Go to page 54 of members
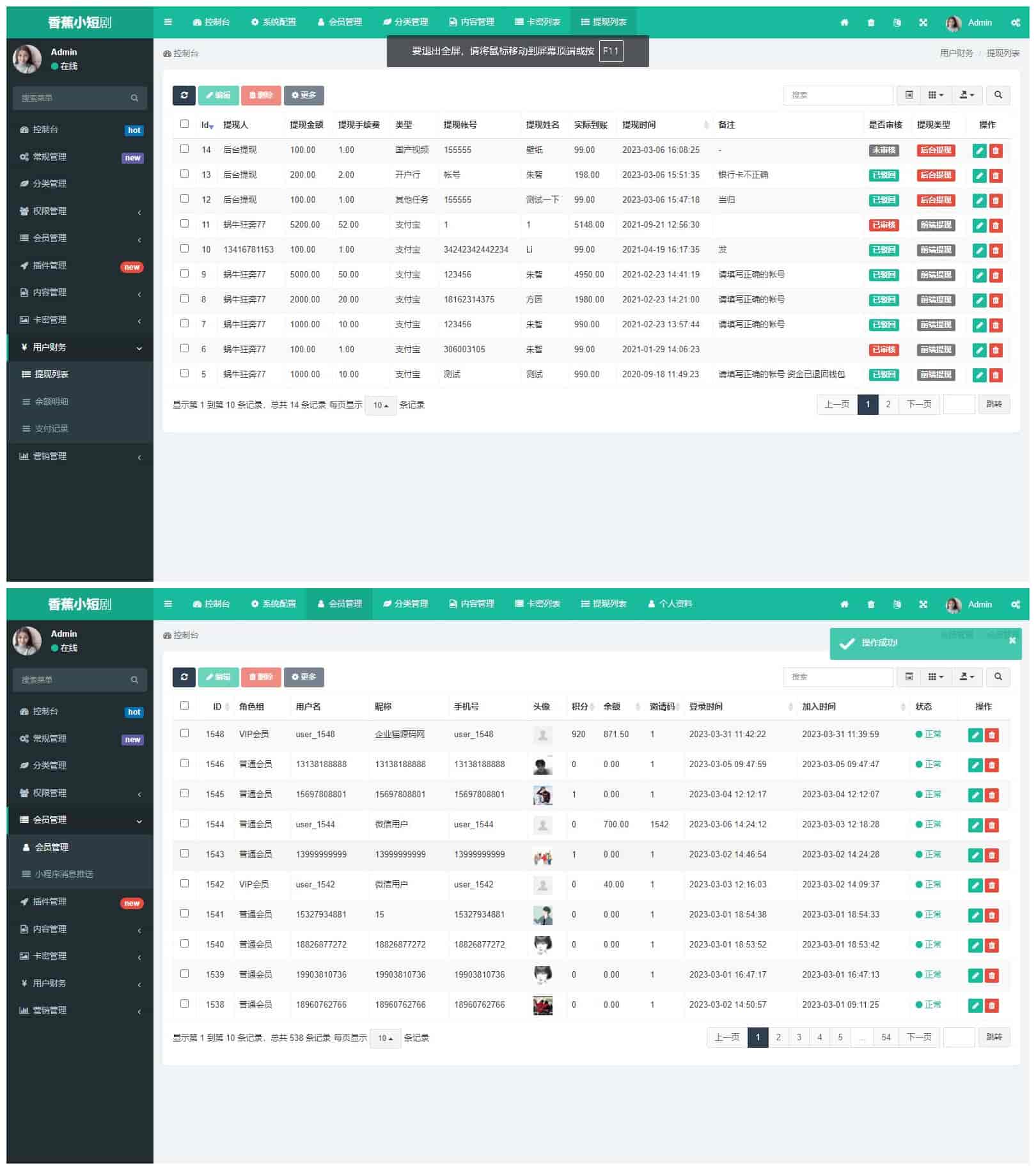1036x1170 pixels. 886,1038
